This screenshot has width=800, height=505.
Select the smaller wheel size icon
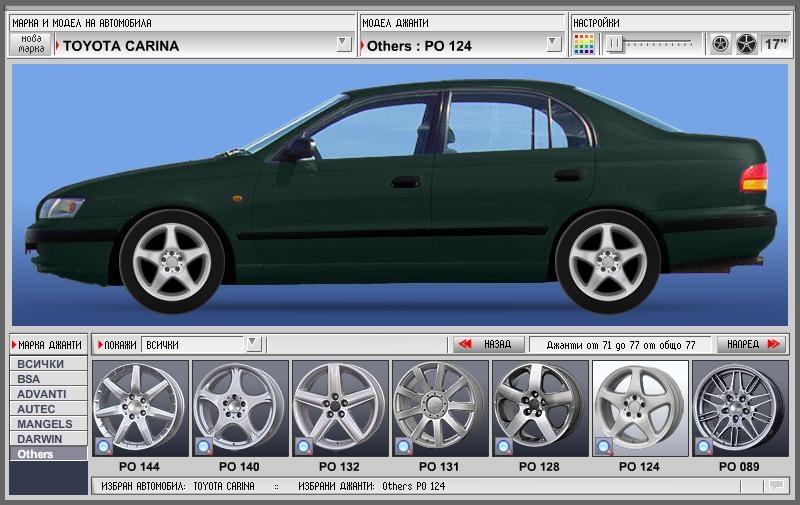pos(720,44)
